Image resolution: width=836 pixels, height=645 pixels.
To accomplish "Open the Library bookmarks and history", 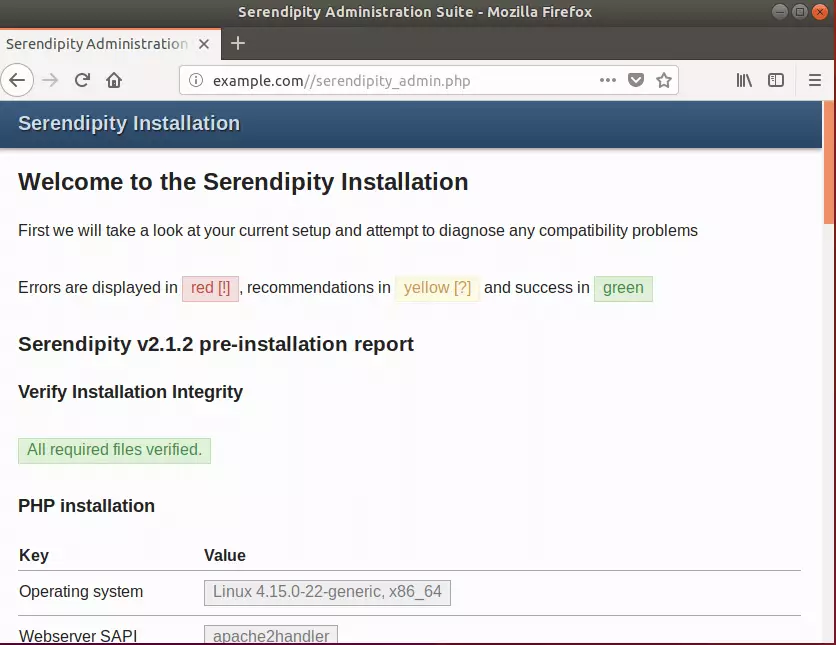I will 744,80.
